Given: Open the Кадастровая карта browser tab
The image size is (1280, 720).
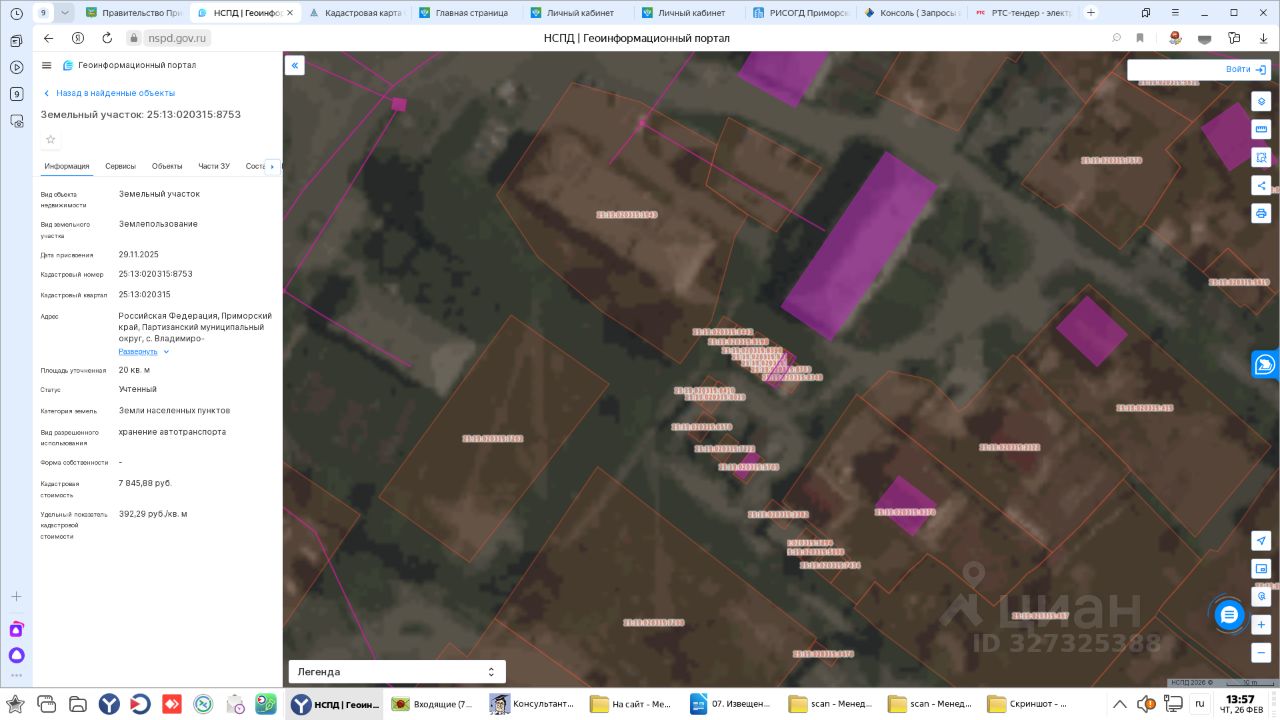Looking at the screenshot, I should click(x=354, y=13).
